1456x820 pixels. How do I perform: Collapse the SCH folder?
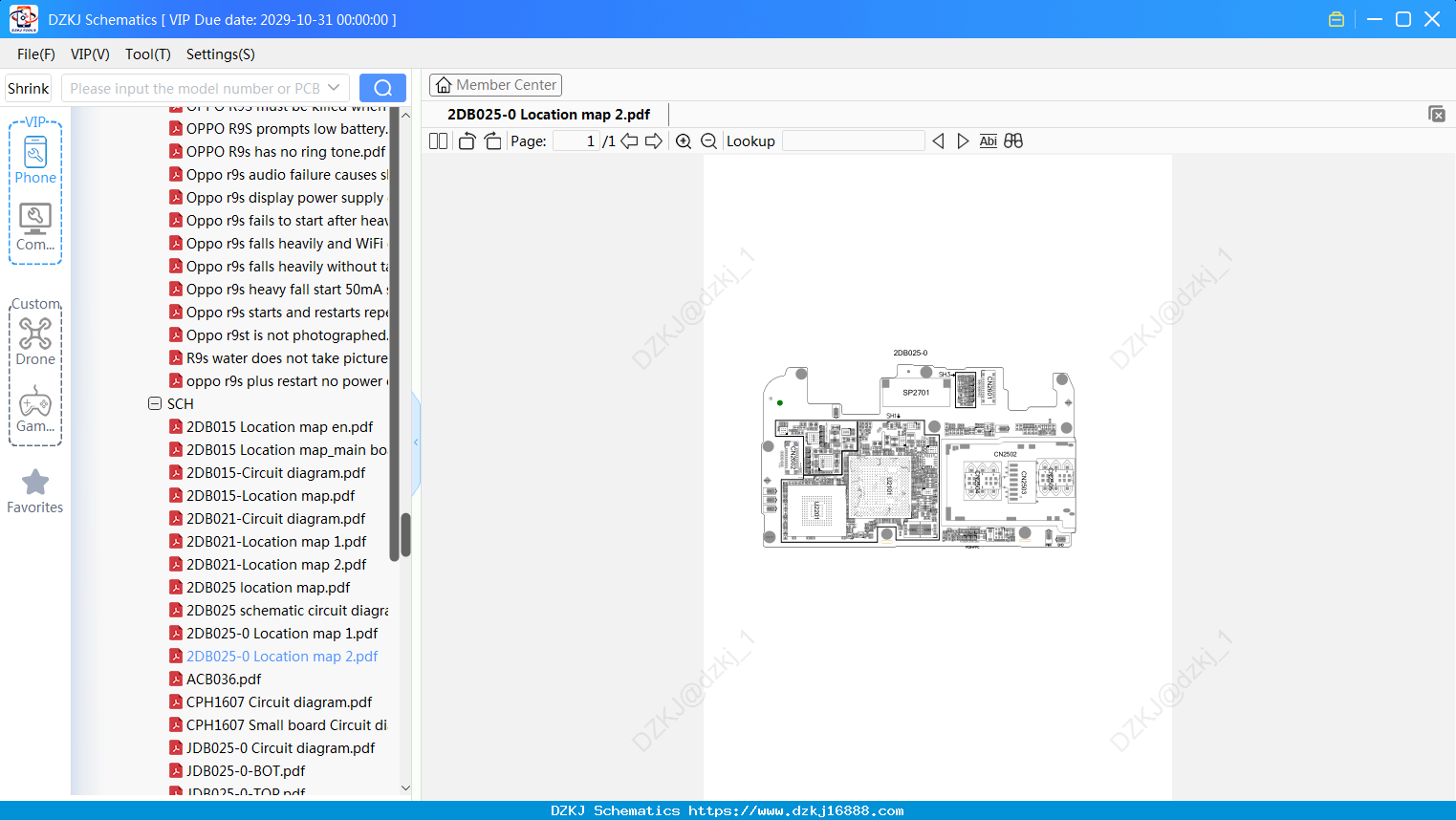tap(155, 403)
